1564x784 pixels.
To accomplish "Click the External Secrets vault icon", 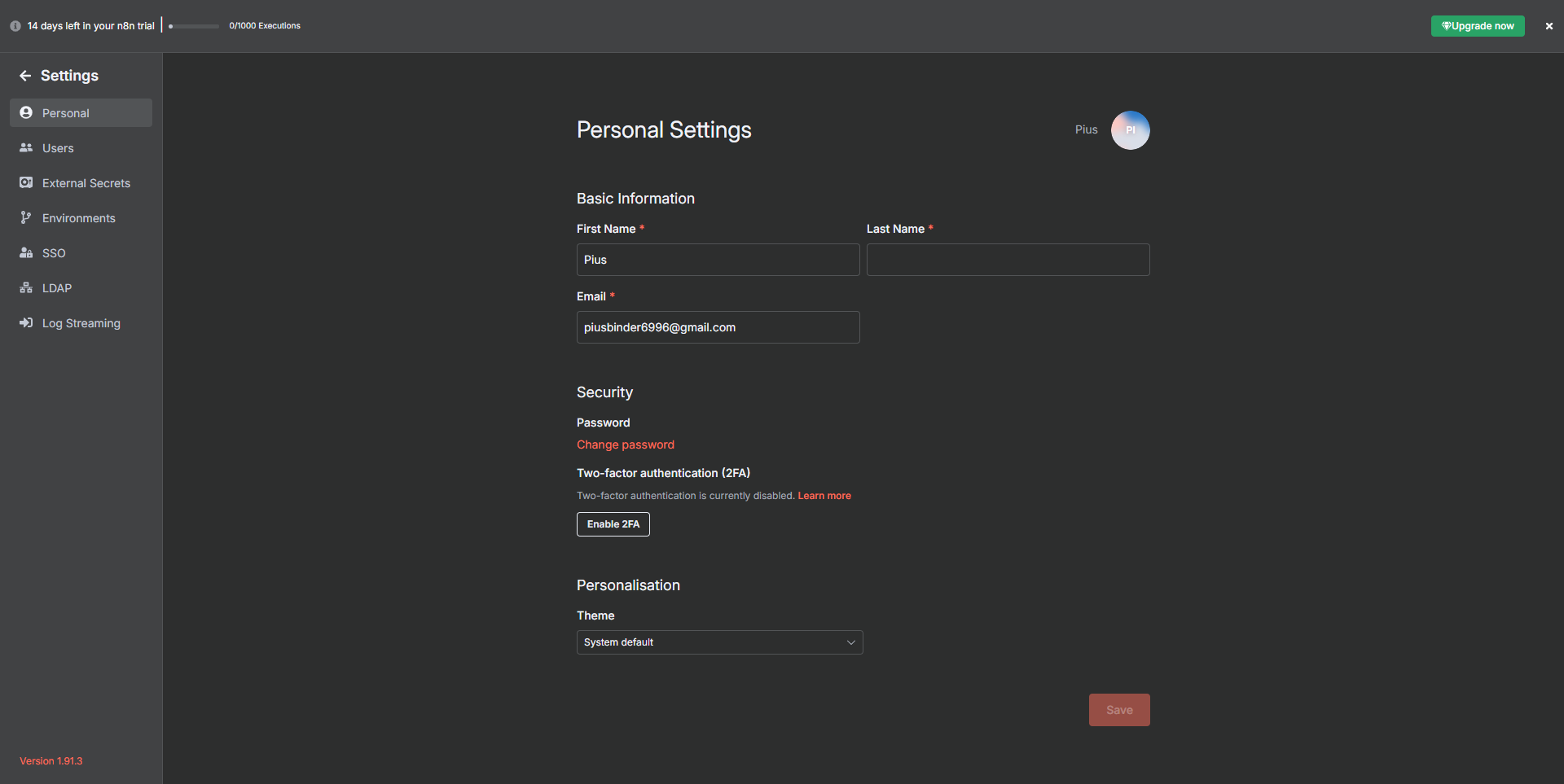I will pos(26,182).
